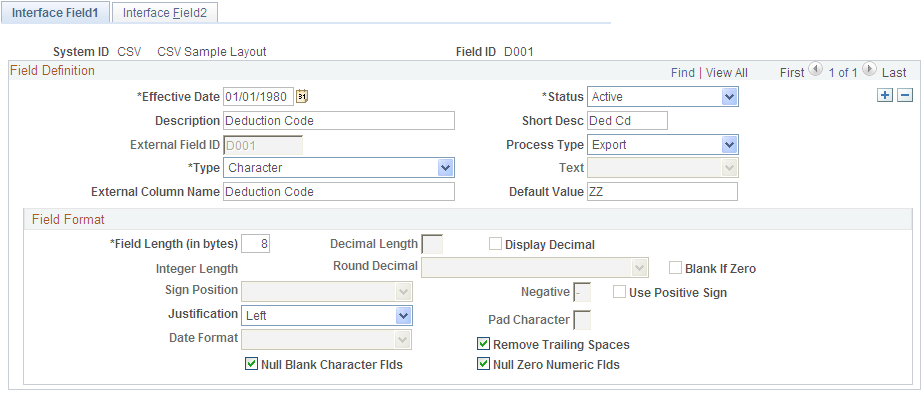
Task: Click the 'CSV Sample Layout' text
Action: point(212,52)
